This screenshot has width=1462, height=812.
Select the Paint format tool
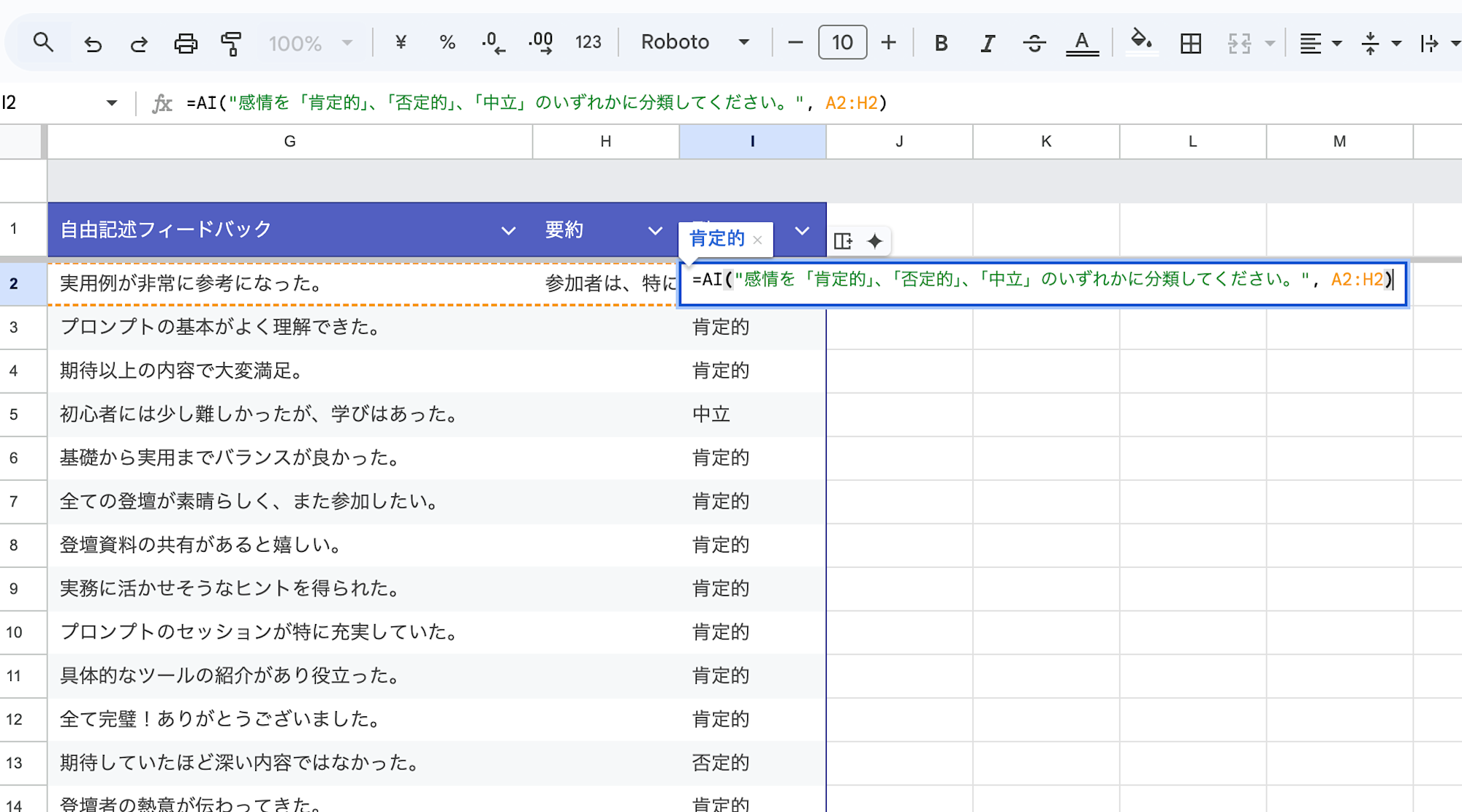pos(230,42)
